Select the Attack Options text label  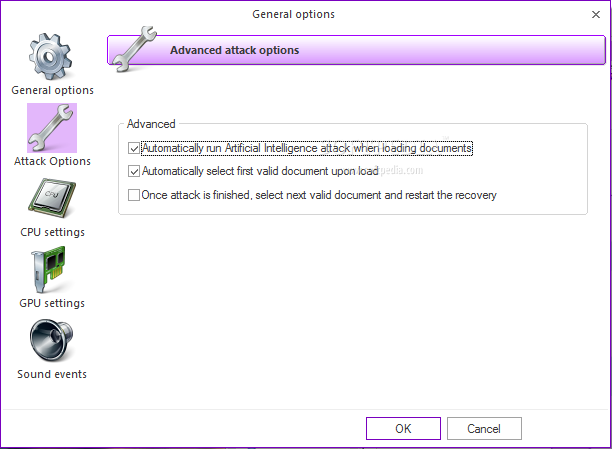pyautogui.click(x=52, y=161)
